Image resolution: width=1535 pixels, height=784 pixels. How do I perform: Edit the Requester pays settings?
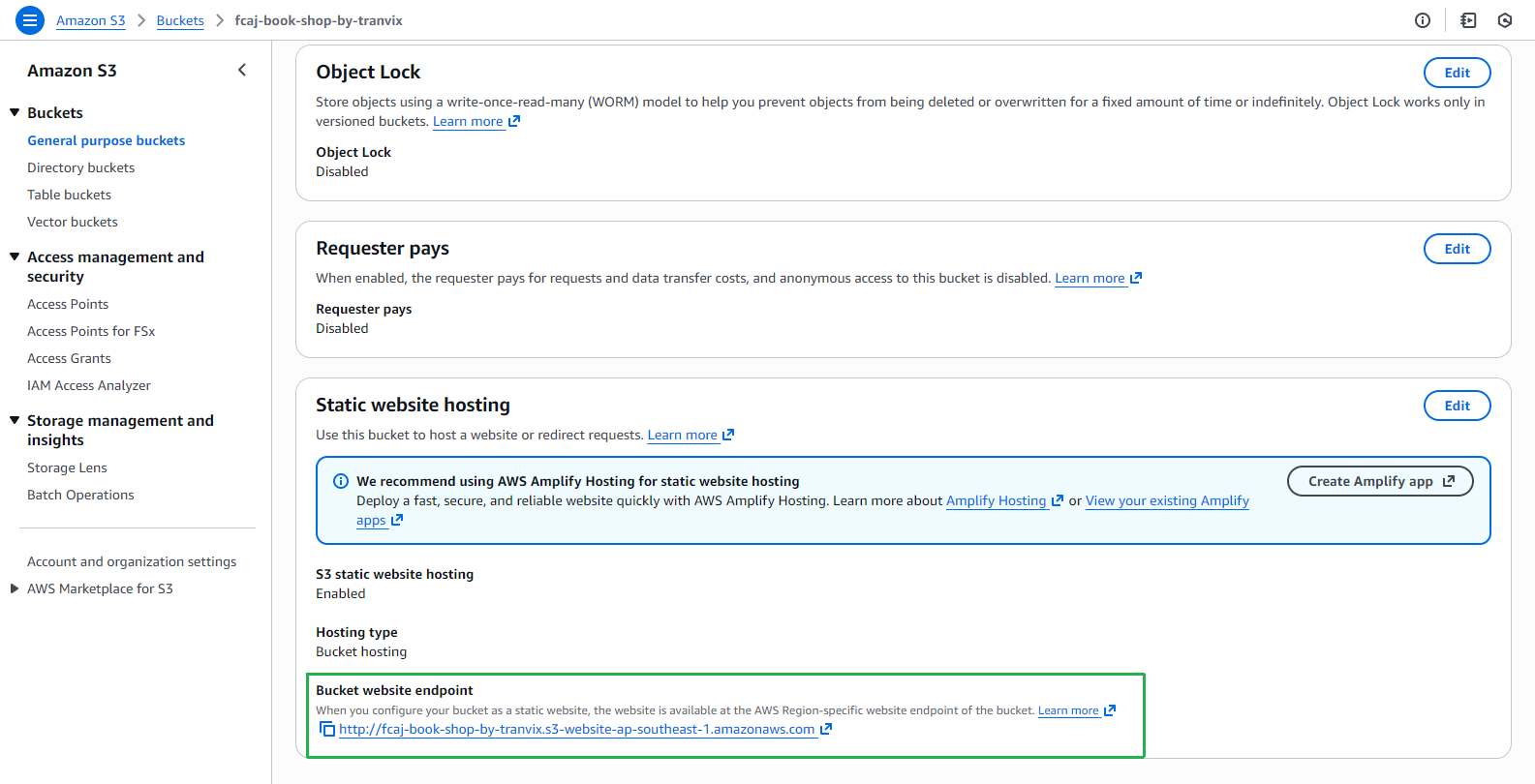(1457, 249)
